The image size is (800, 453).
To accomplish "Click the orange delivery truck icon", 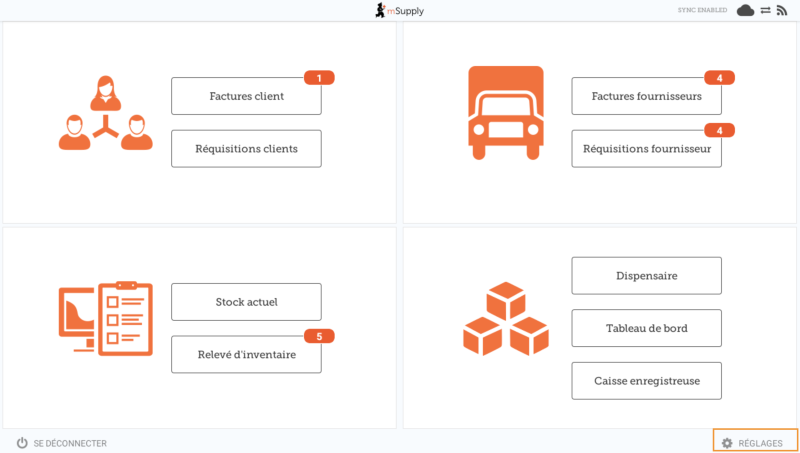I will 506,113.
